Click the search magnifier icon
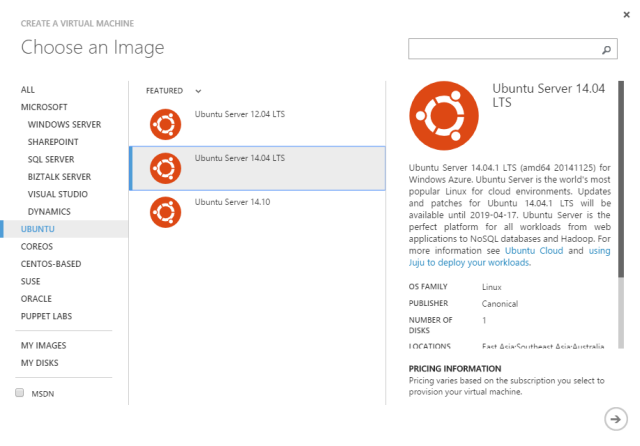 click(606, 50)
